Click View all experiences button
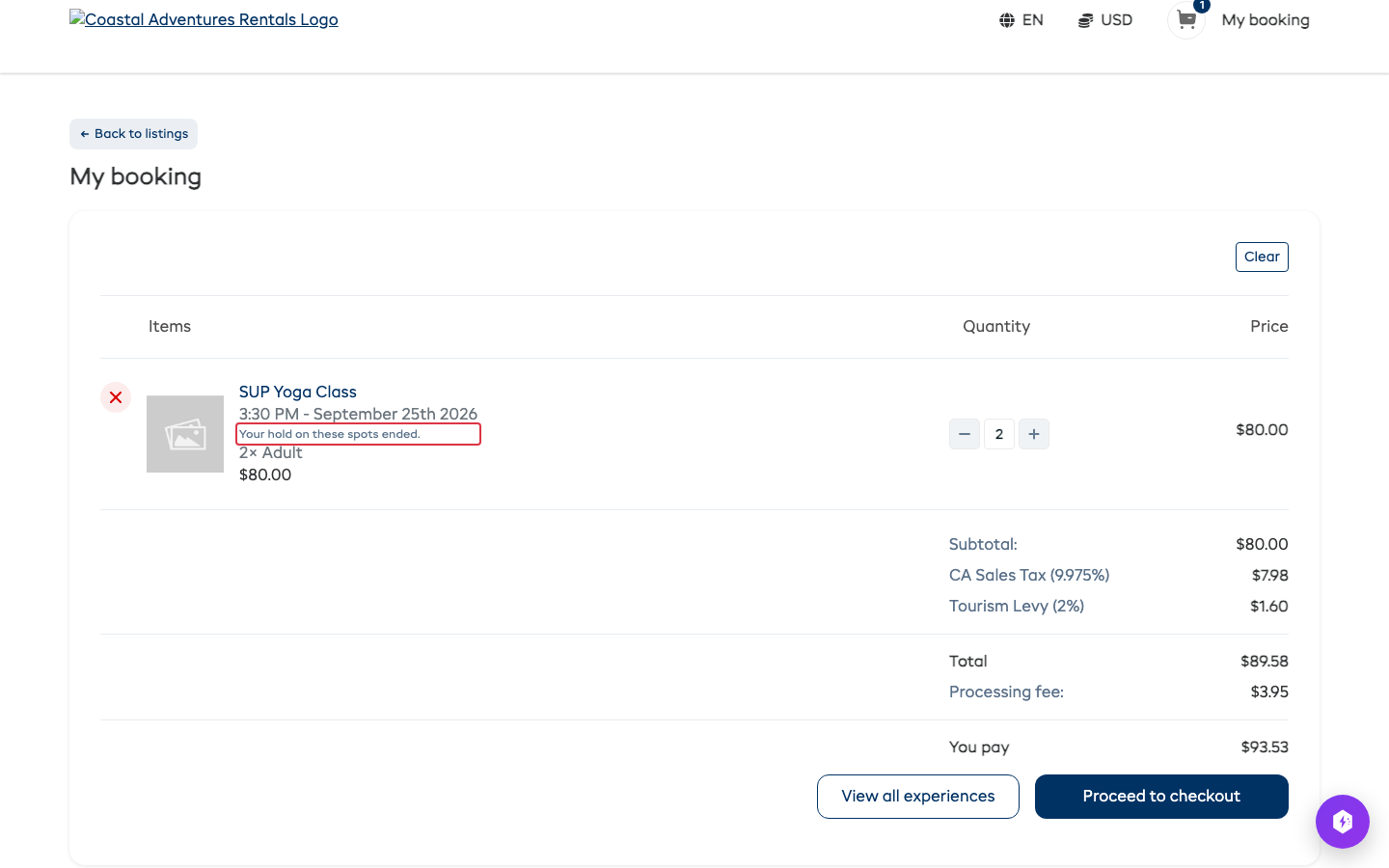Screen dimensions: 1389x868 918,797
